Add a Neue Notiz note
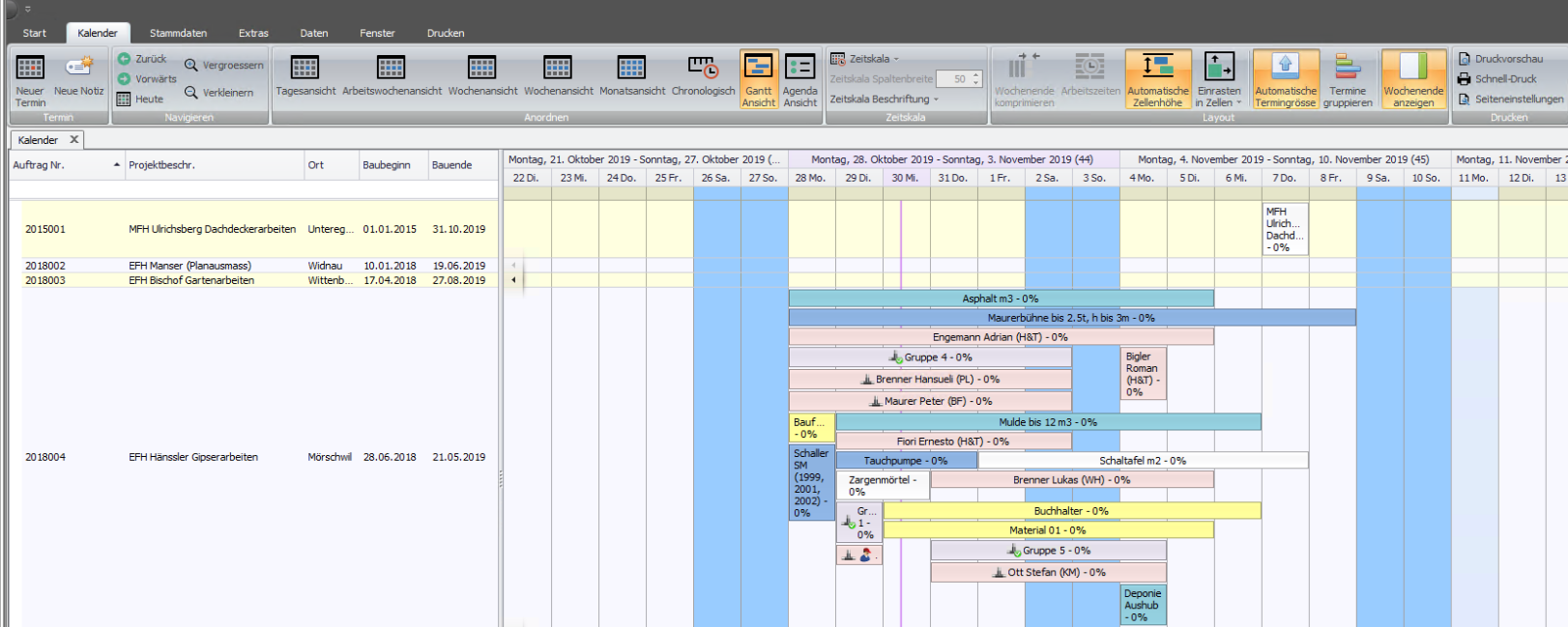This screenshot has height=627, width=1568. pyautogui.click(x=78, y=77)
